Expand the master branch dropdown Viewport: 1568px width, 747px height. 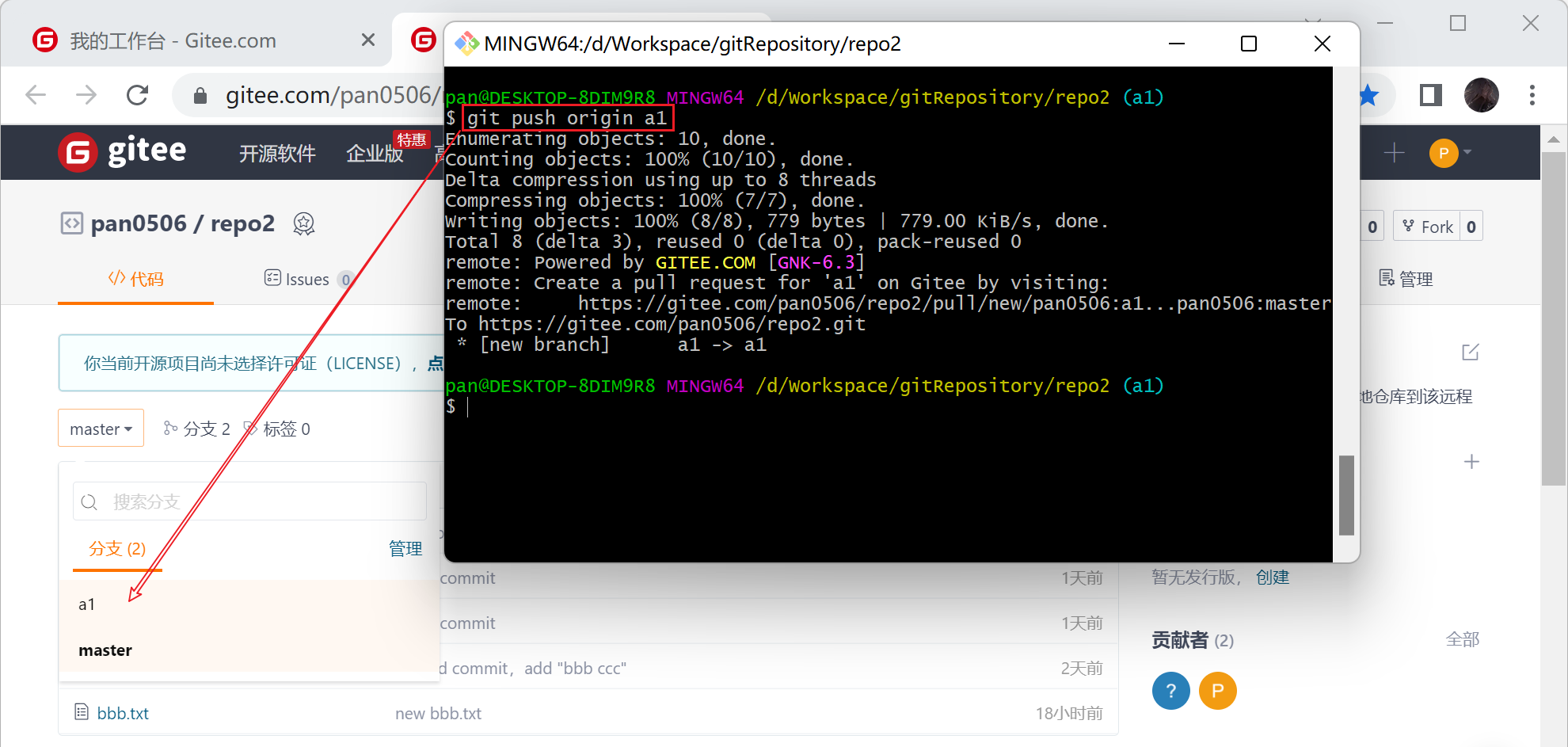coord(101,429)
